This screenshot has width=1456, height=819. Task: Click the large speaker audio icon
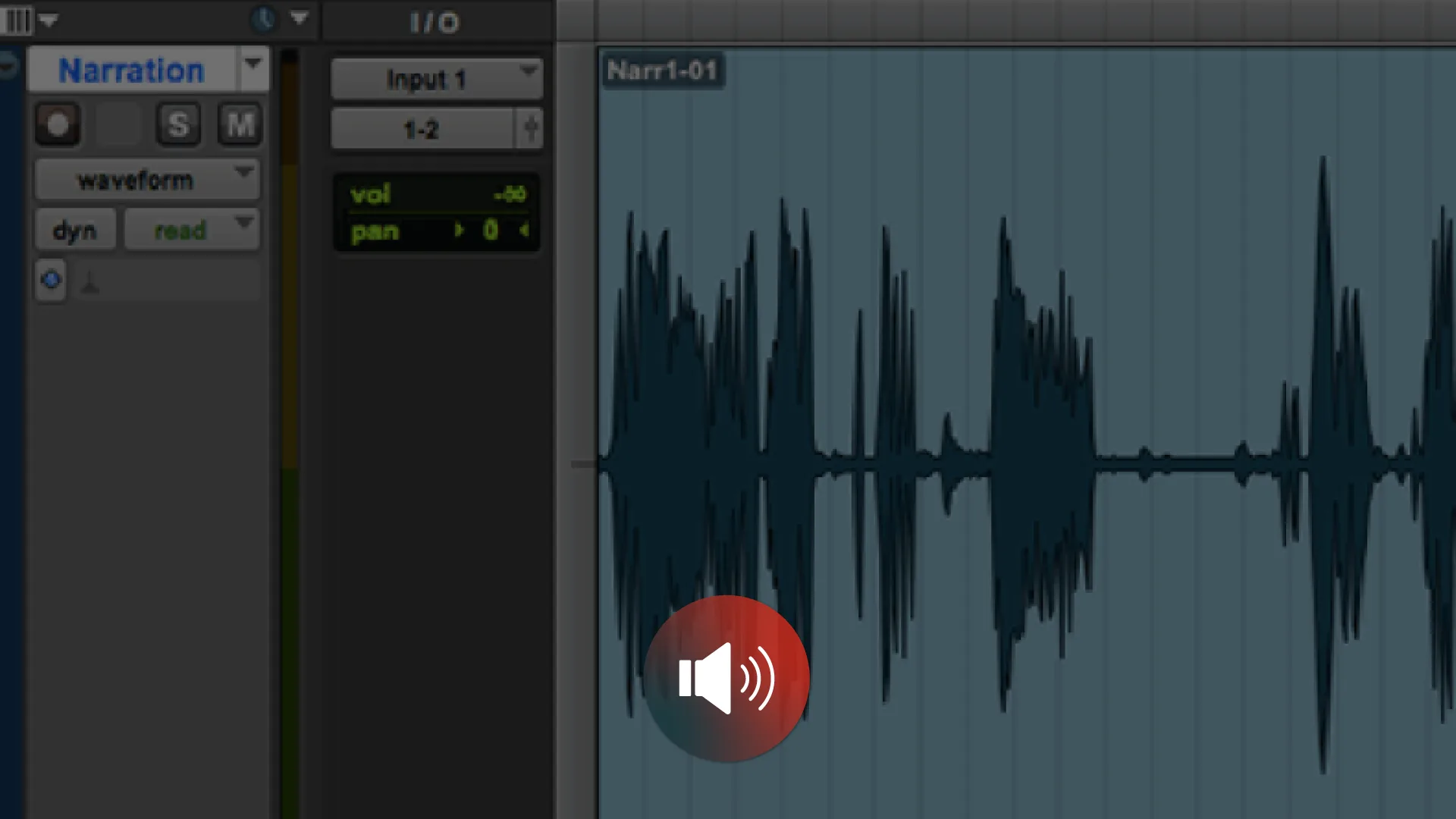[x=726, y=679]
